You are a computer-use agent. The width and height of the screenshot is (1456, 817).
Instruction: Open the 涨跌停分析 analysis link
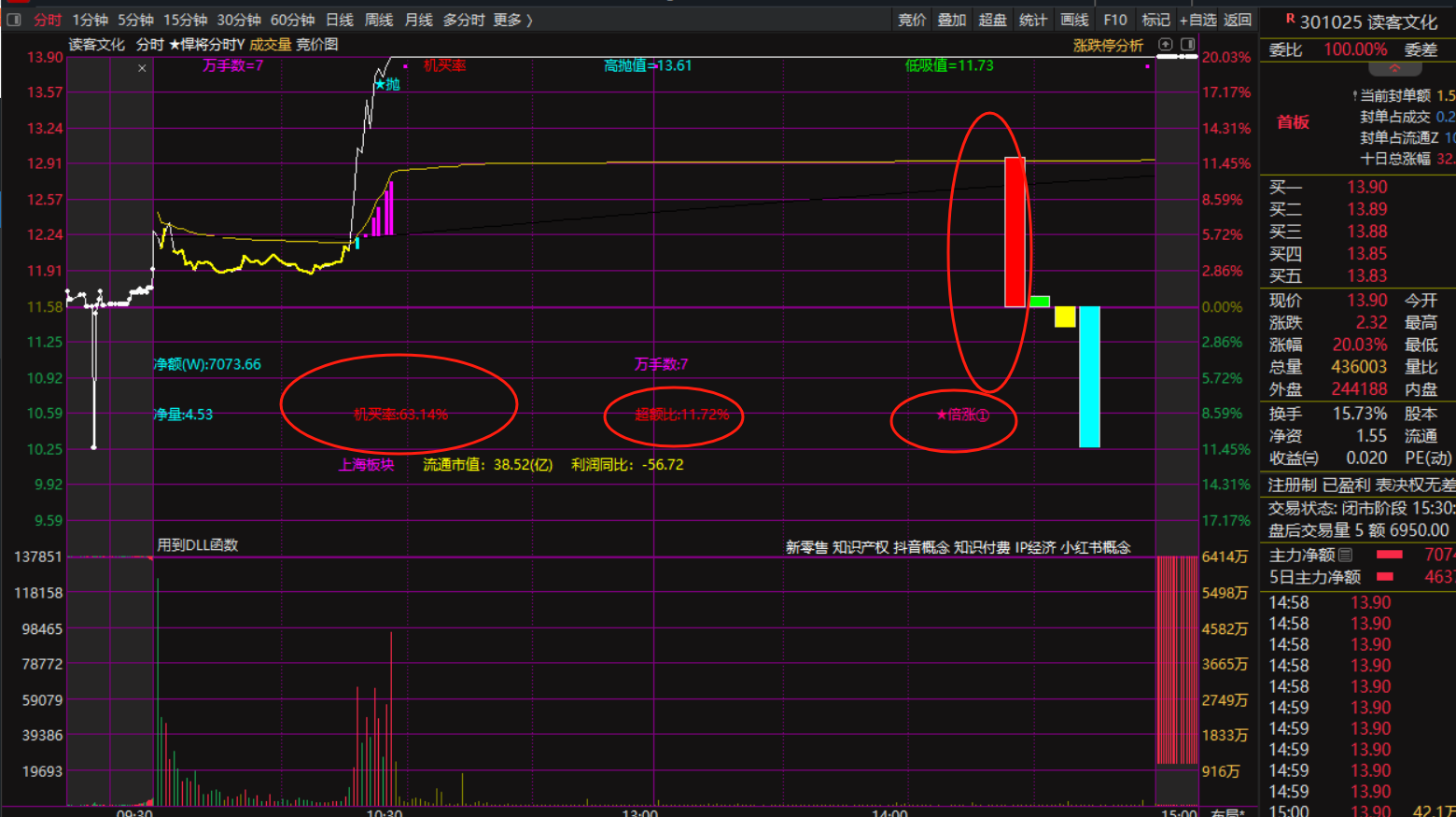pos(1108,45)
